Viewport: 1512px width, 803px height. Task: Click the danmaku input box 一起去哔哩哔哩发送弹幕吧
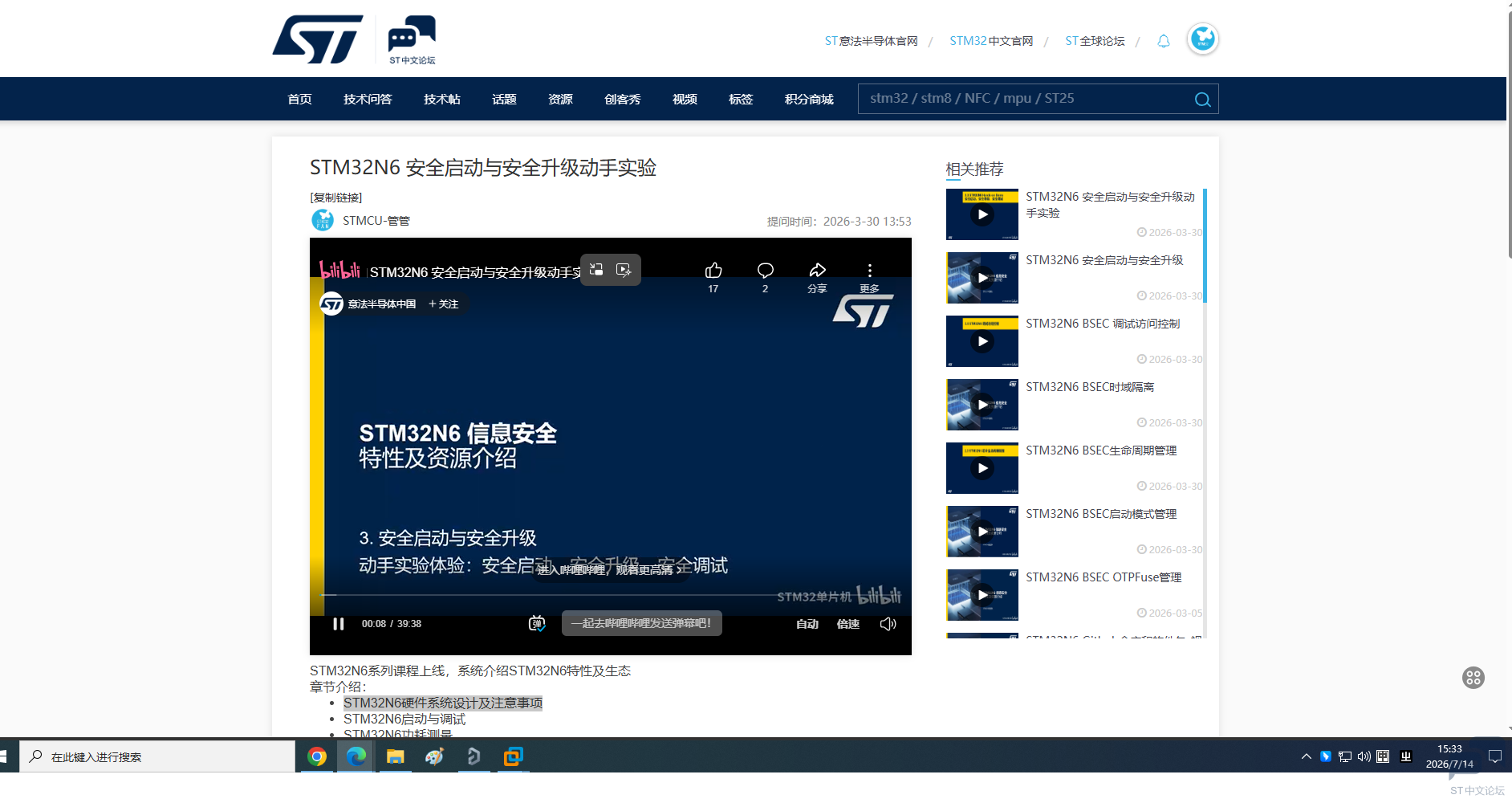pos(641,623)
